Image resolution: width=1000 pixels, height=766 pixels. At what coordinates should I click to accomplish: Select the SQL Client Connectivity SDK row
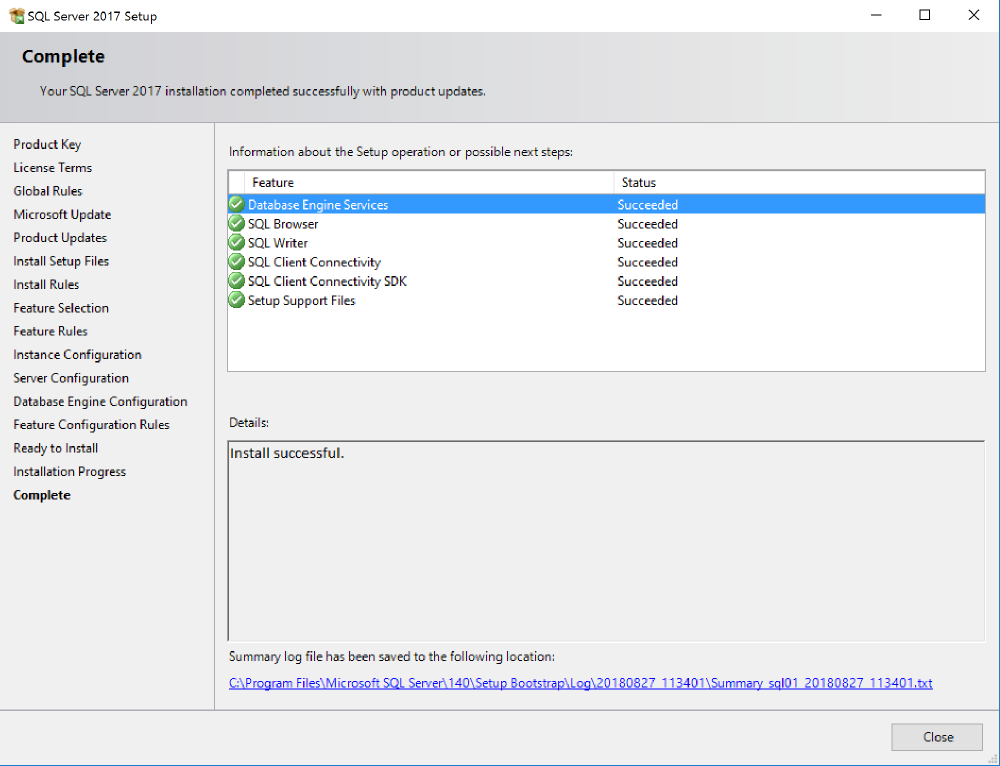click(x=607, y=281)
